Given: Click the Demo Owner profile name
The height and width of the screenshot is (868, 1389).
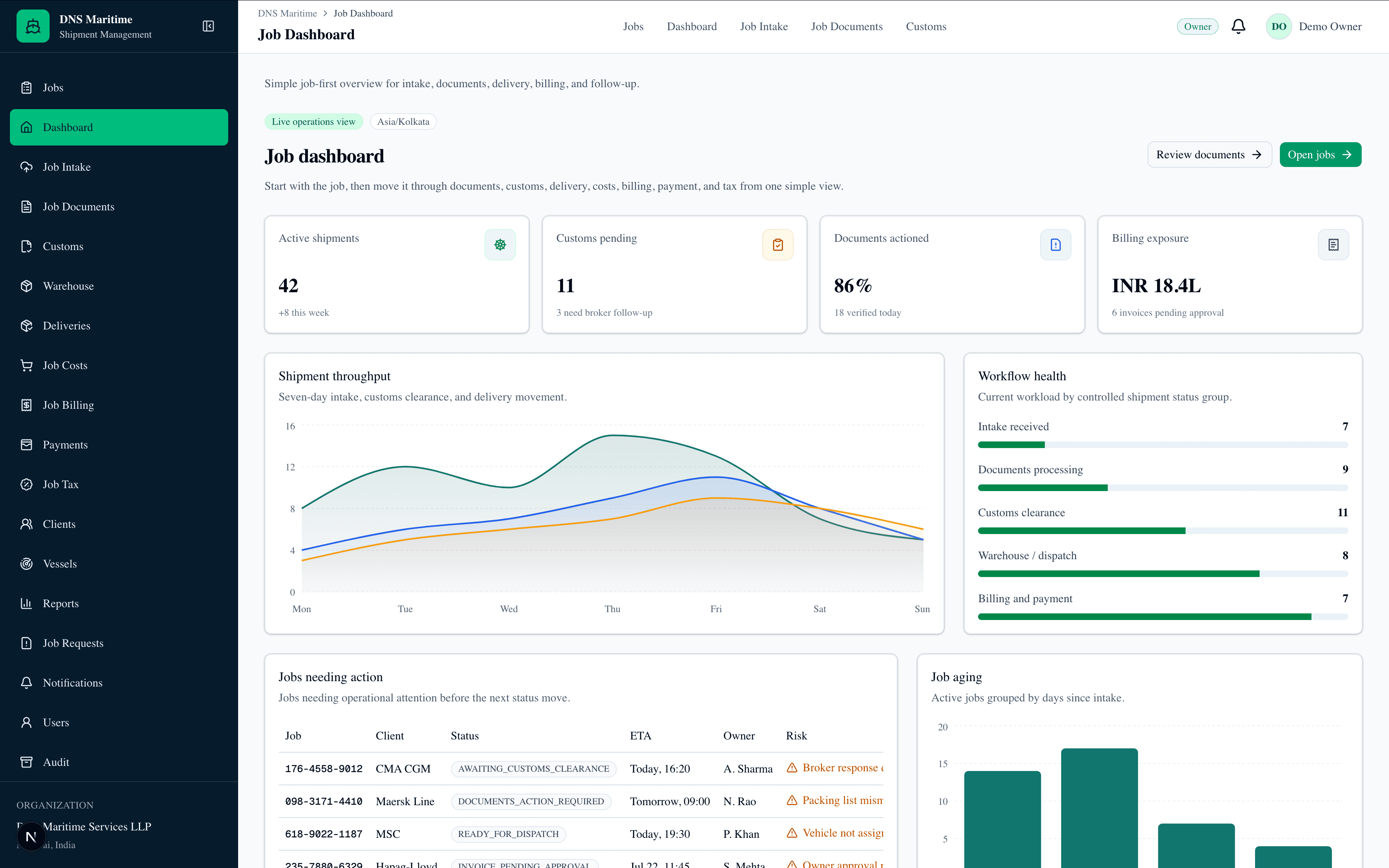Looking at the screenshot, I should pos(1330,26).
